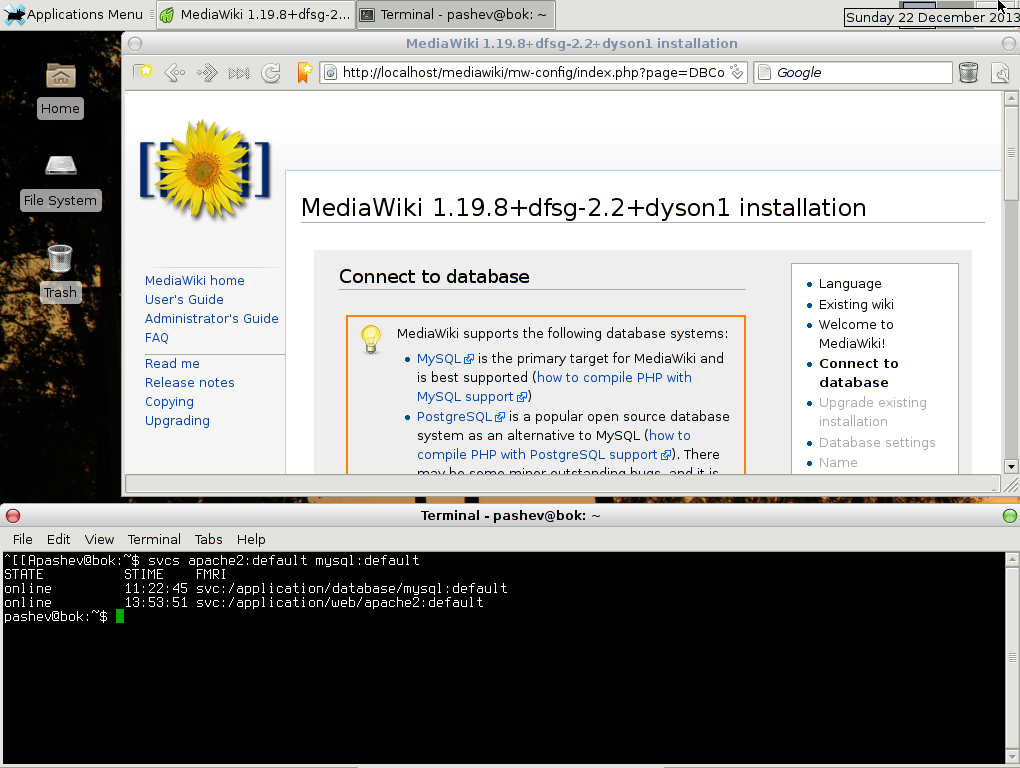
Task: Follow the MySQL external link
Action: click(445, 358)
